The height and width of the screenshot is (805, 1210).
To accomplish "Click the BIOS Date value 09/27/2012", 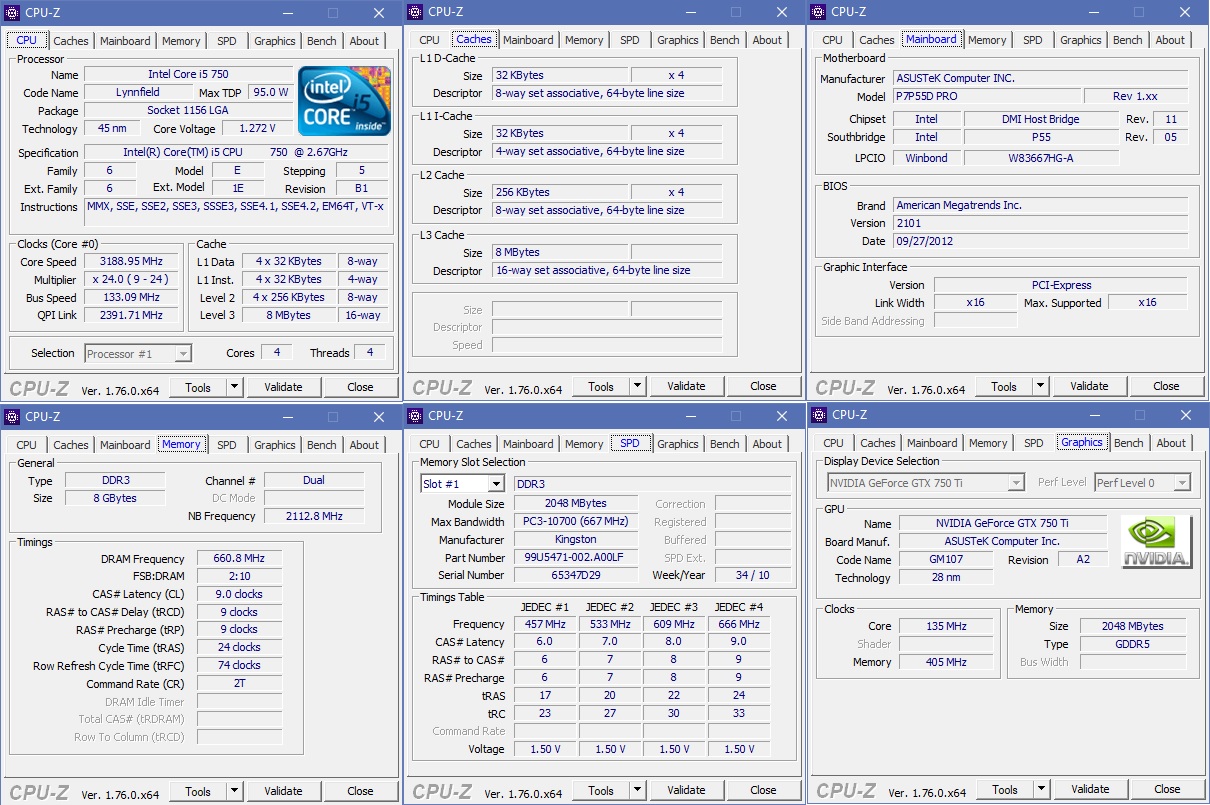I will (x=1041, y=241).
